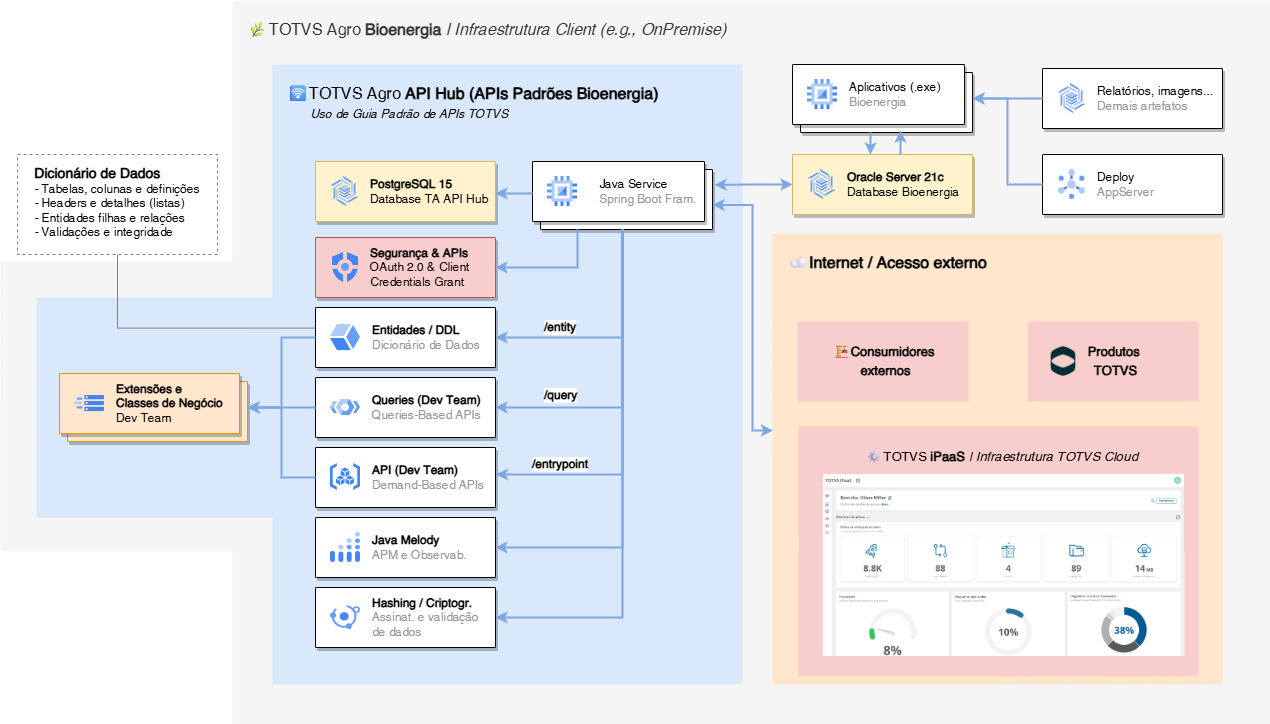Click the gear icon before TOTVS iPaaS
1270x724 pixels.
(873, 456)
